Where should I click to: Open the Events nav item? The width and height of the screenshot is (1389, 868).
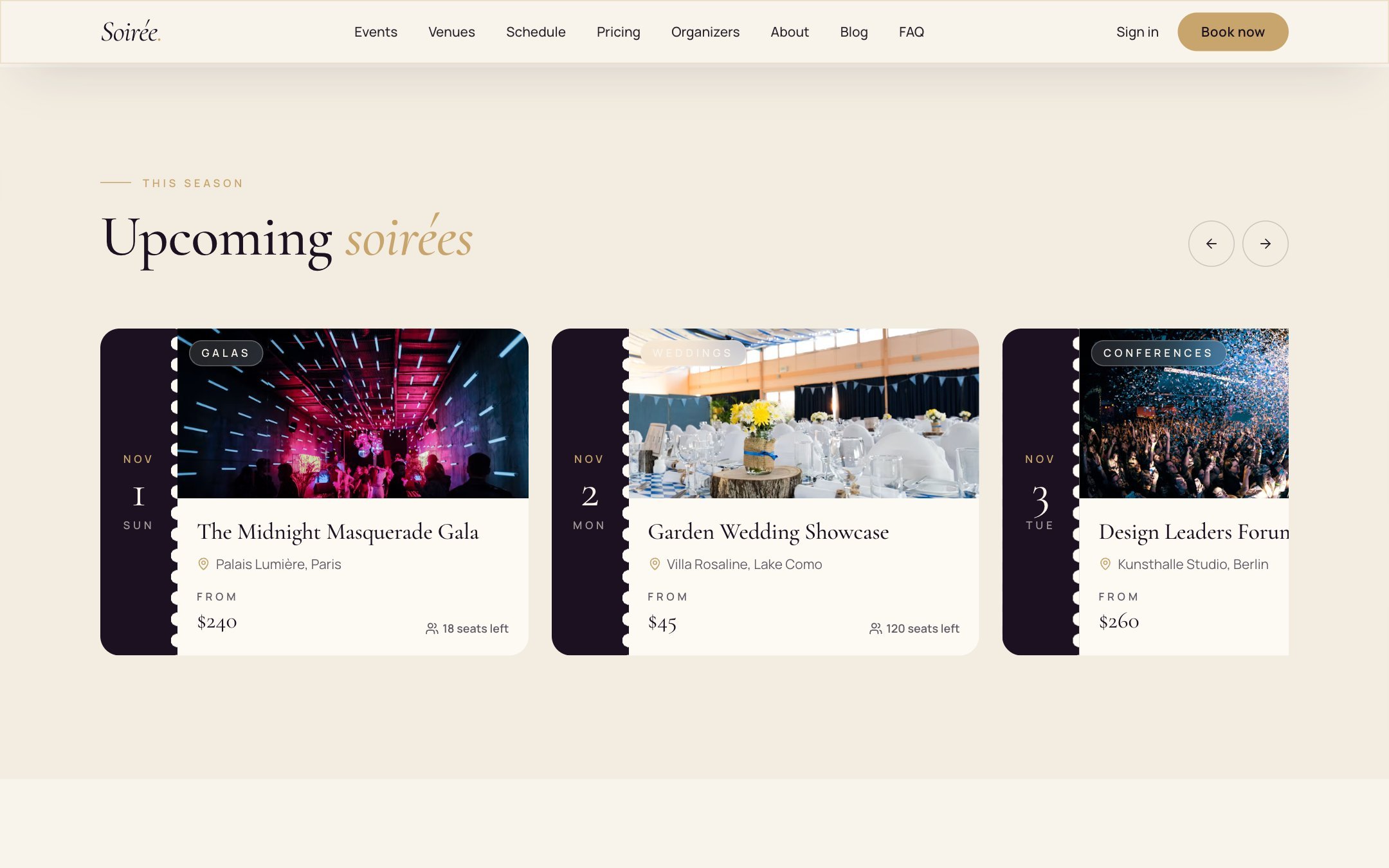tap(376, 32)
